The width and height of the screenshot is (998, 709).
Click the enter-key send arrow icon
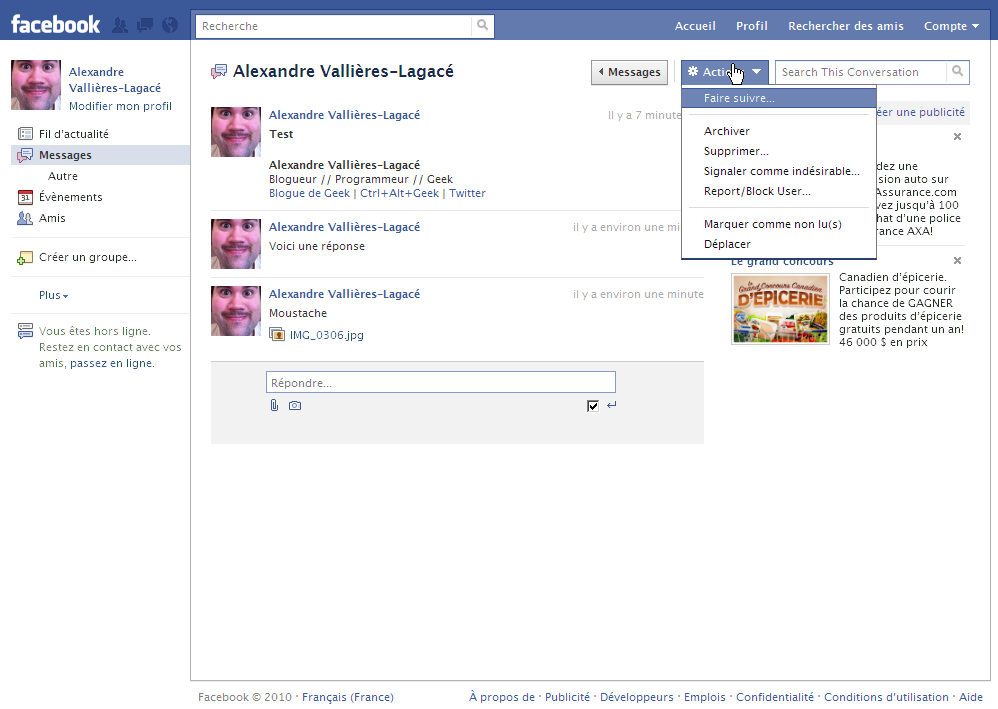click(x=612, y=405)
